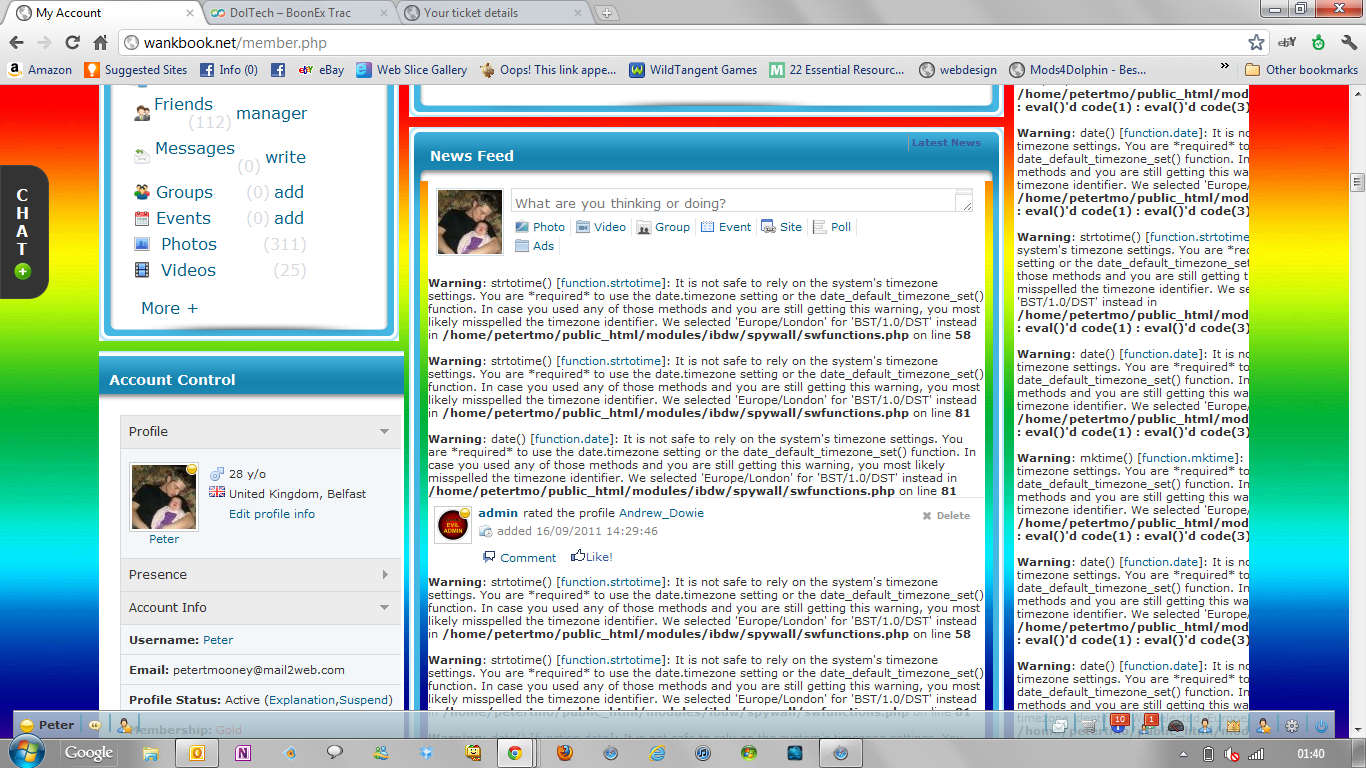Open the Edit profile info link
The image size is (1366, 768).
tap(271, 514)
